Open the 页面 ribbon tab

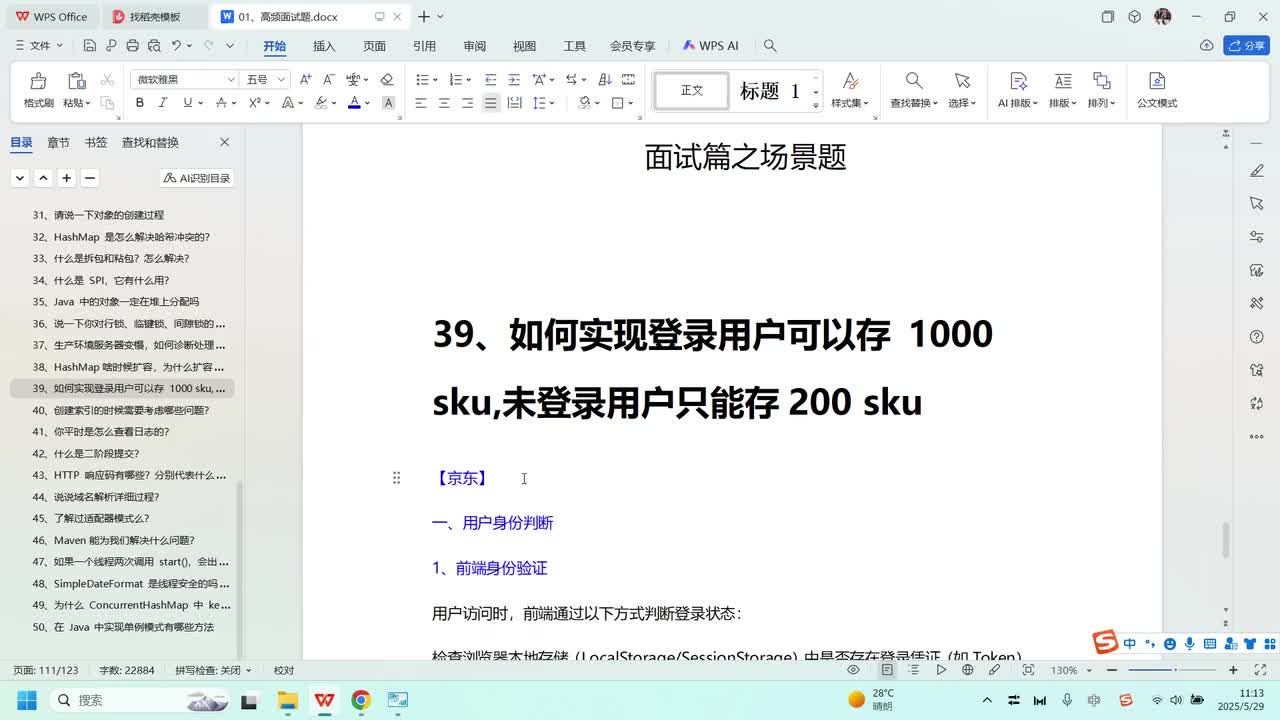coord(374,46)
